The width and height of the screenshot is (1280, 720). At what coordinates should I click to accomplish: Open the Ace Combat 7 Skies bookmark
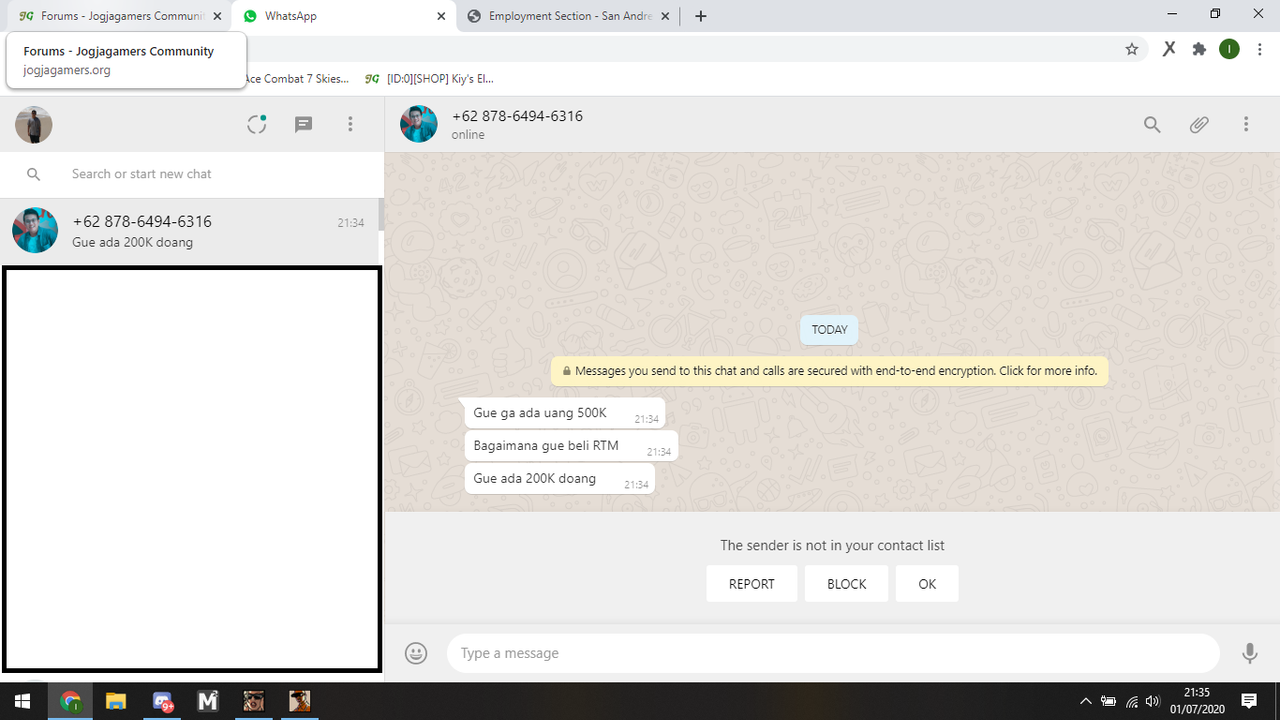pyautogui.click(x=297, y=78)
